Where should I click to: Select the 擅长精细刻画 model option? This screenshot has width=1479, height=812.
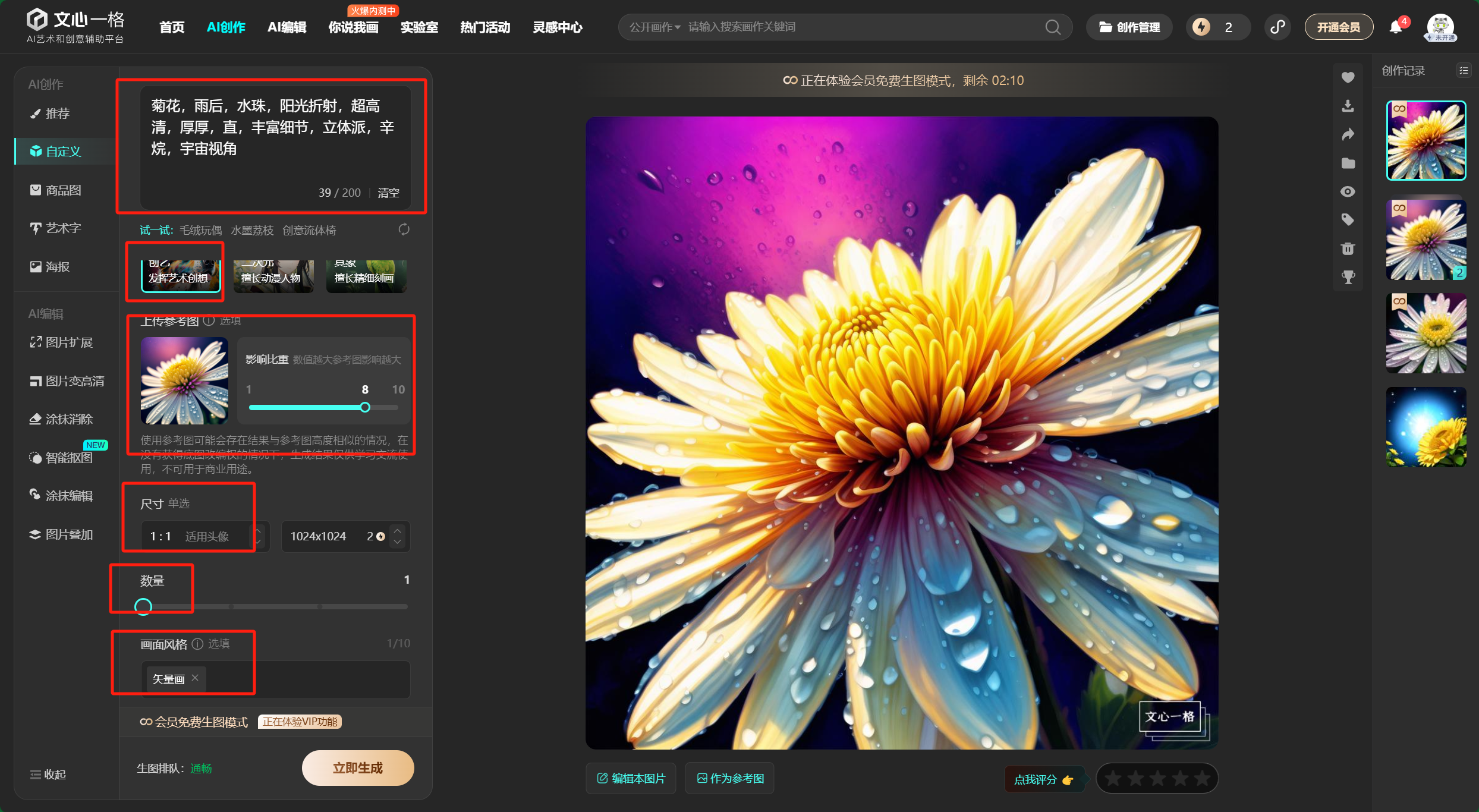point(366,276)
